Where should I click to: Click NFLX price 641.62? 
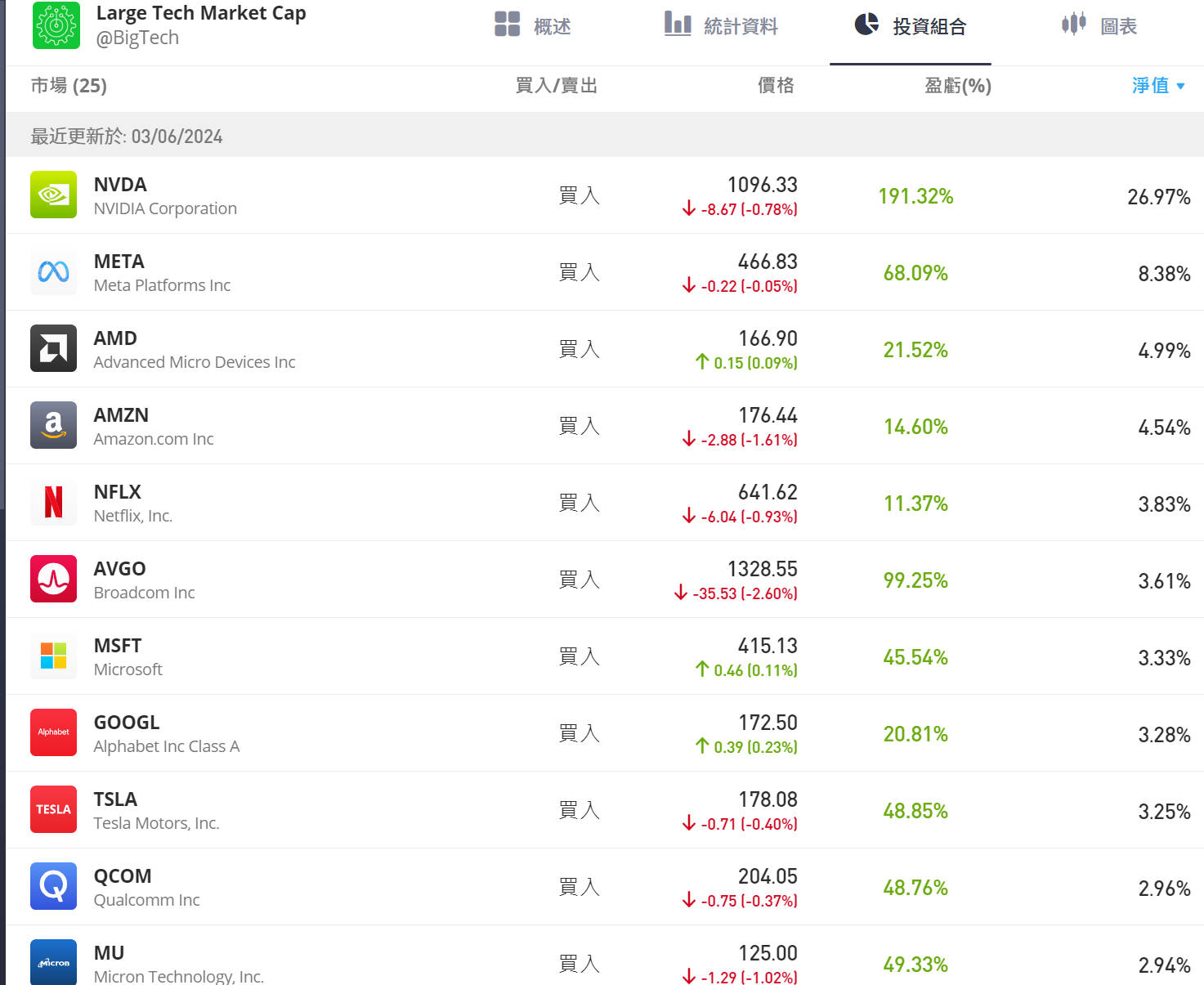coord(768,492)
